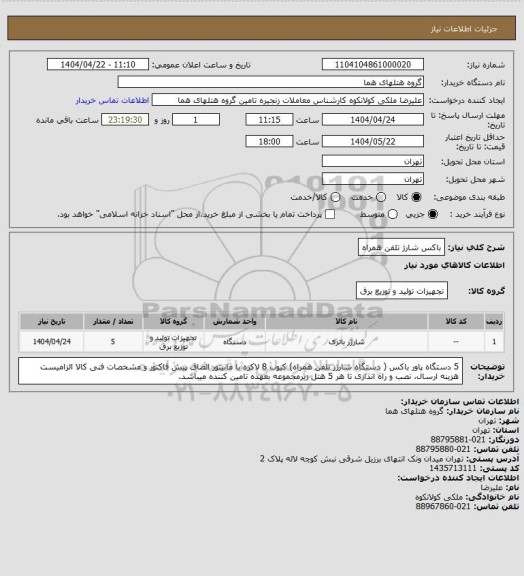Click the validity time field 18:00
This screenshot has width=524, height=576.
[x=269, y=141]
